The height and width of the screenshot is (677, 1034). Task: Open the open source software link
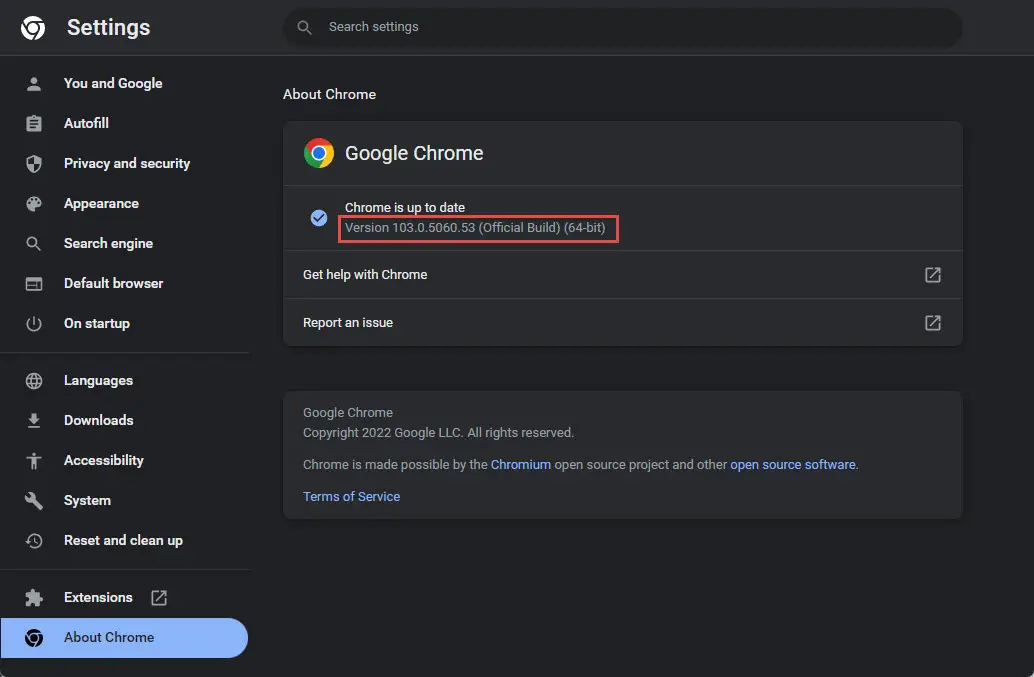tap(793, 465)
